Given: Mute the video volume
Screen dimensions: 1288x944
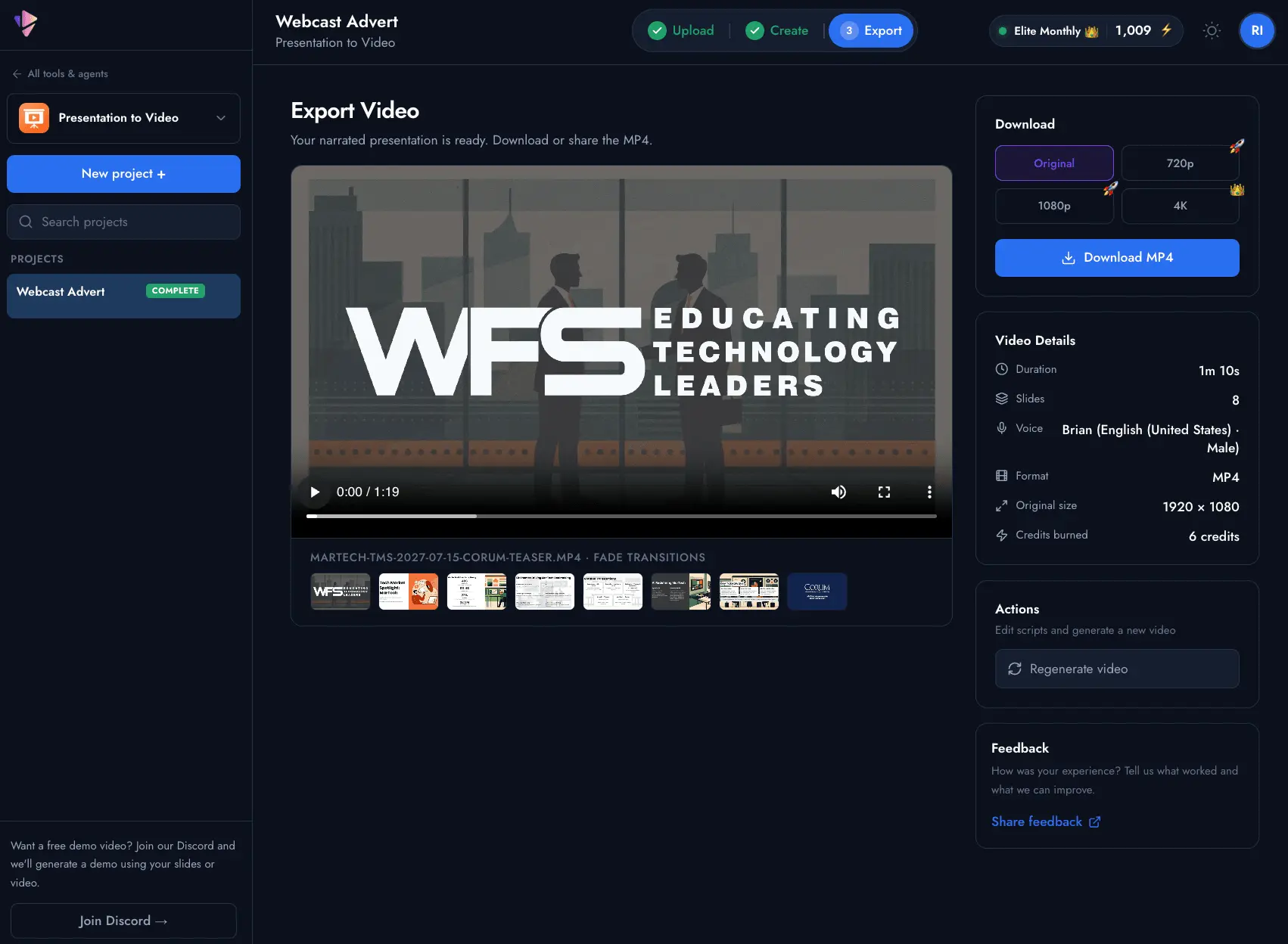Looking at the screenshot, I should pos(838,492).
